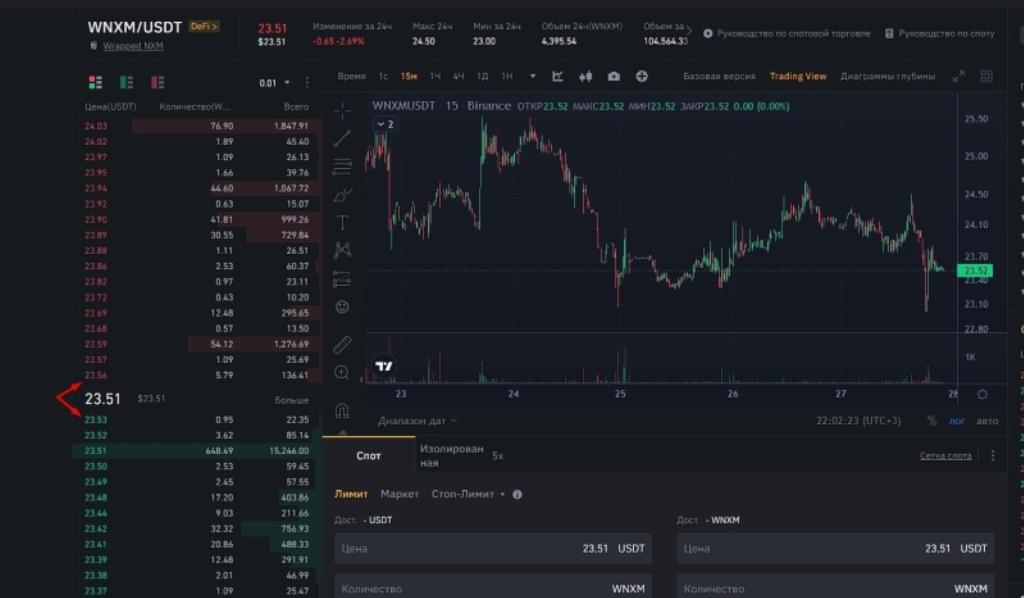Screen dimensions: 1024x598
Task: Collapse the indicator legend showing 2
Action: click(385, 124)
